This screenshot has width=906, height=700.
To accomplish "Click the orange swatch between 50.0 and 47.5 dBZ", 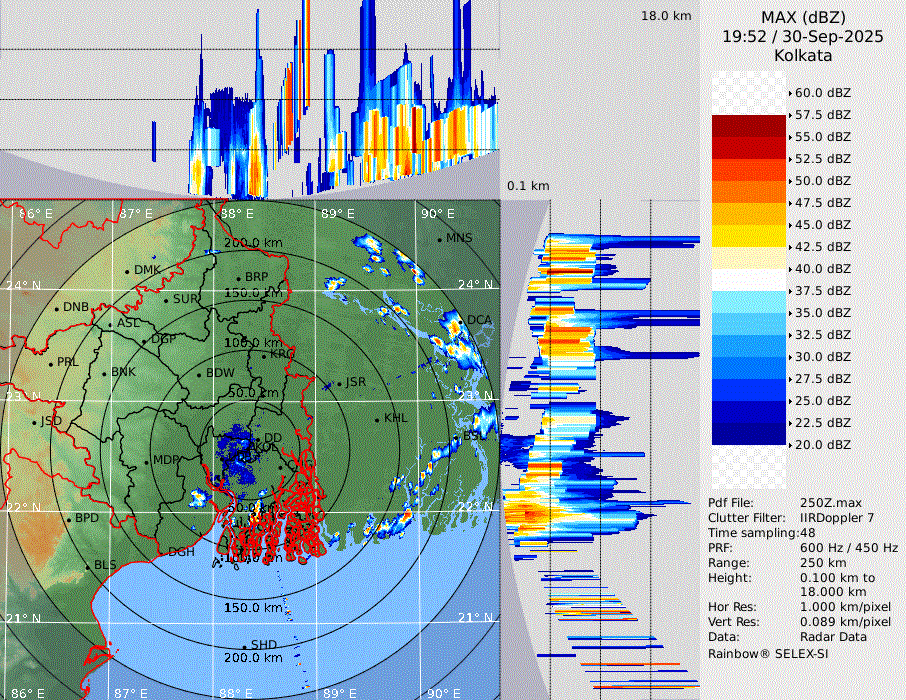I will pyautogui.click(x=749, y=192).
